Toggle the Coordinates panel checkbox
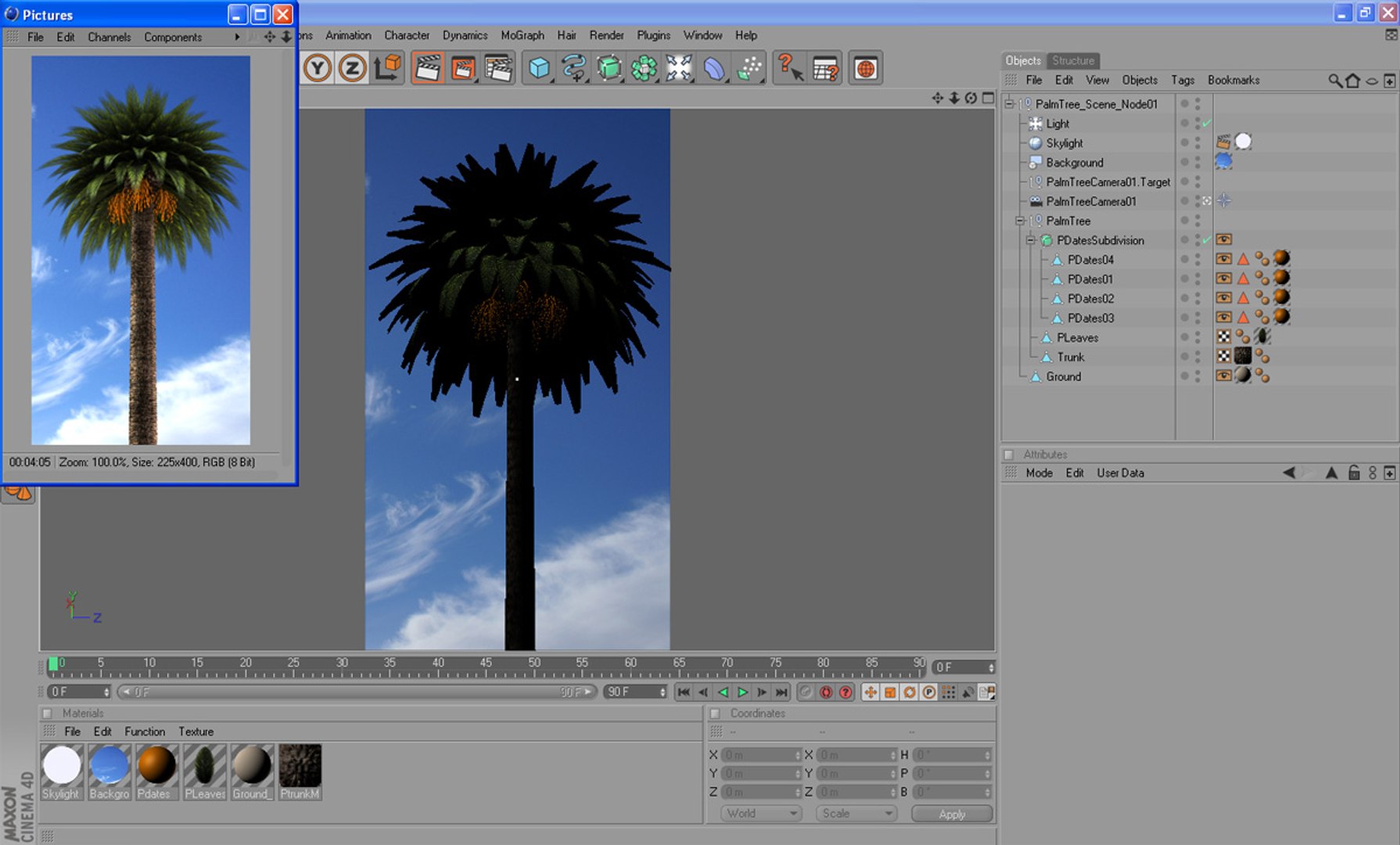The width and height of the screenshot is (1400, 845). click(715, 714)
